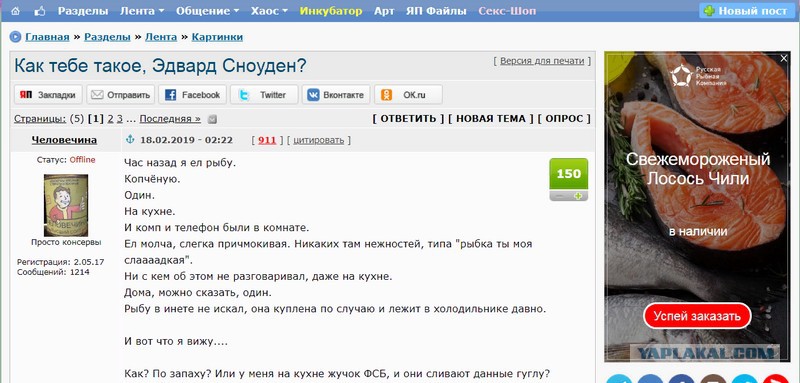Add to ЯП Закладки bookmarks
Image resolution: width=800 pixels, height=383 pixels.
[48, 95]
